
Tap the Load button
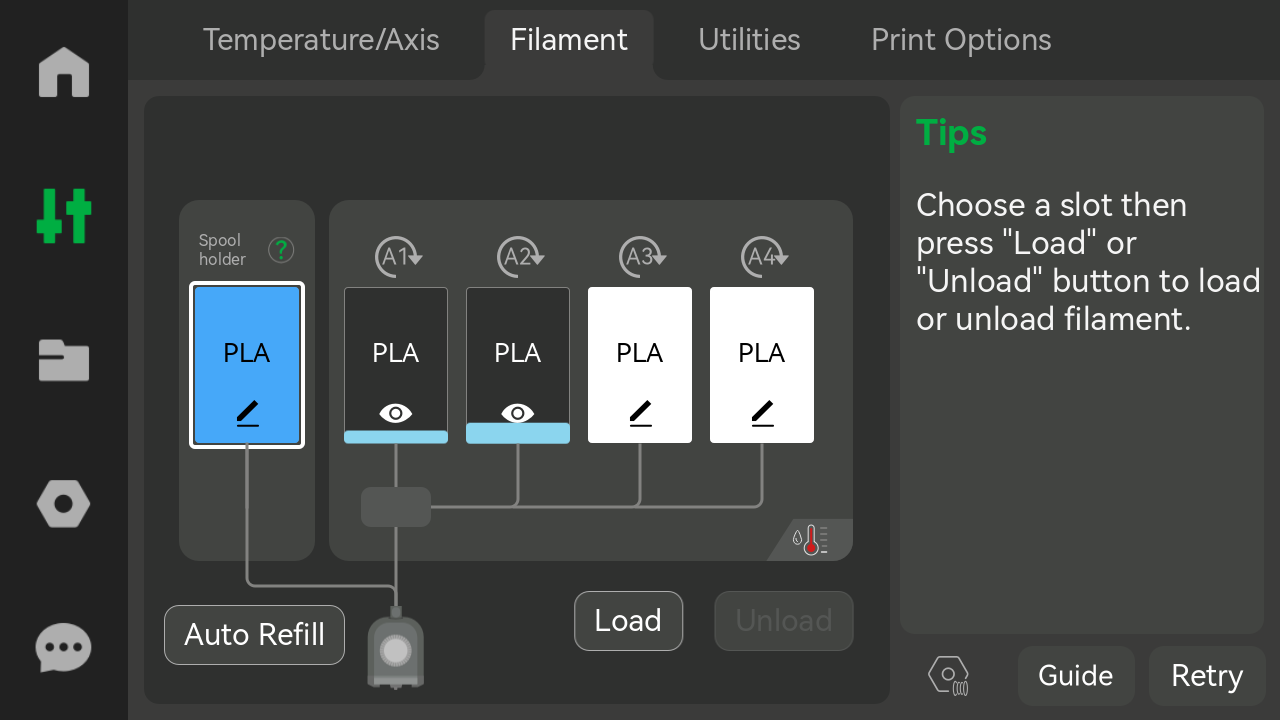pos(628,621)
